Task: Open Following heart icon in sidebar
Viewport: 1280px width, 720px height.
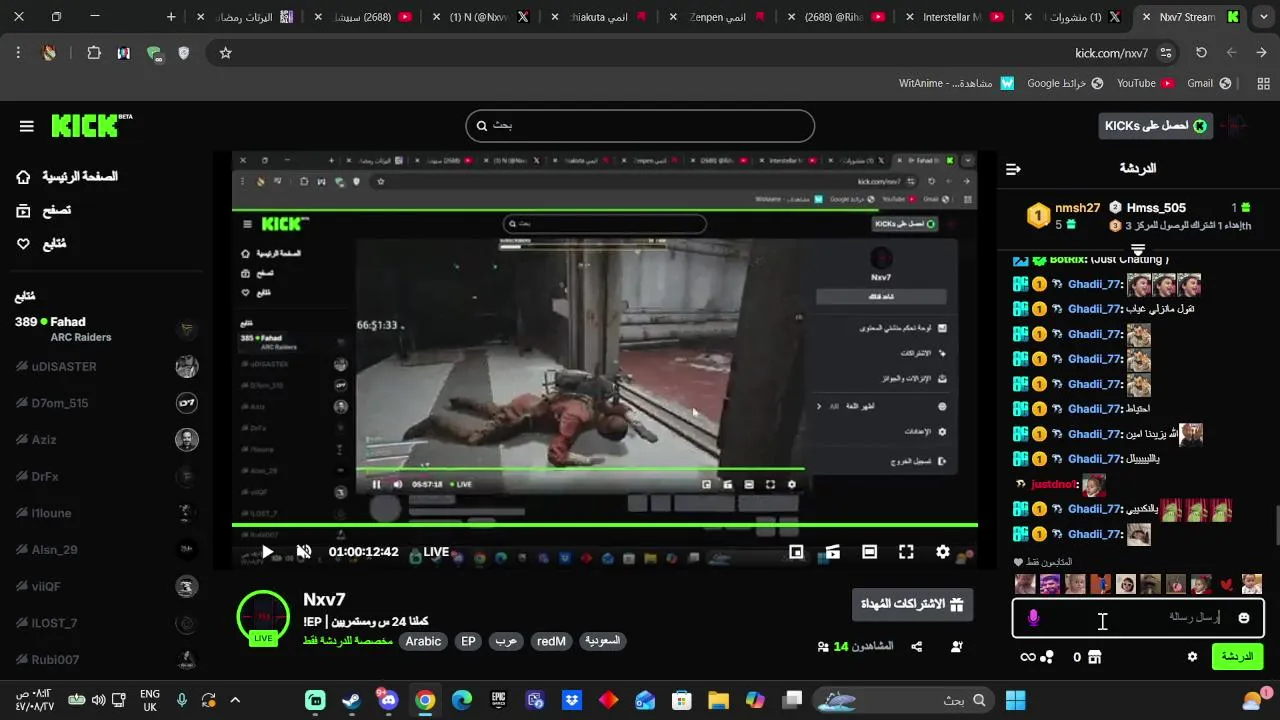Action: coord(23,243)
